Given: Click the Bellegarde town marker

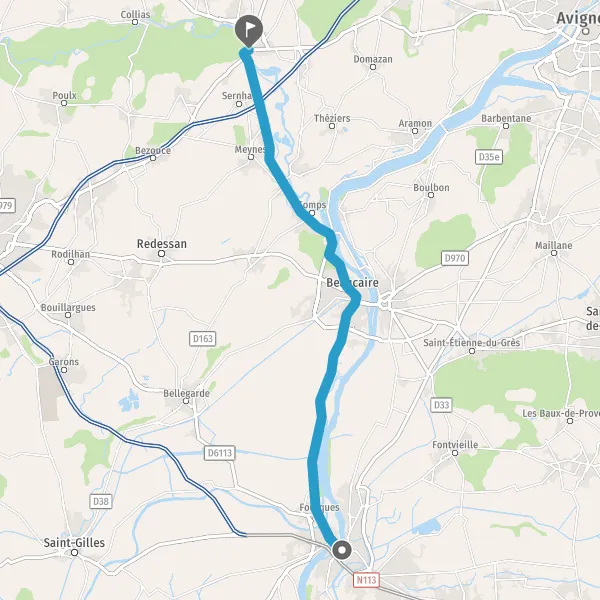Looking at the screenshot, I should 186,401.
